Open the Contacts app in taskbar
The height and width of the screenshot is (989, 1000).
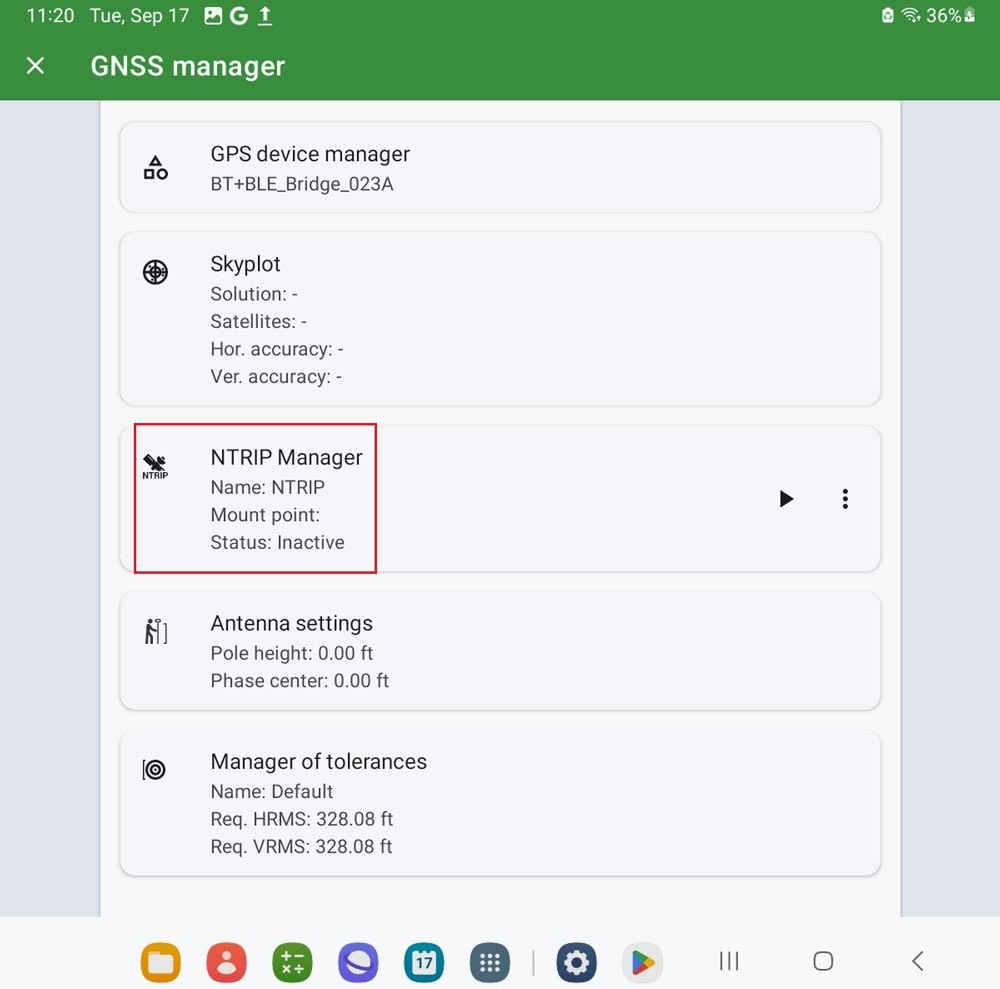226,962
